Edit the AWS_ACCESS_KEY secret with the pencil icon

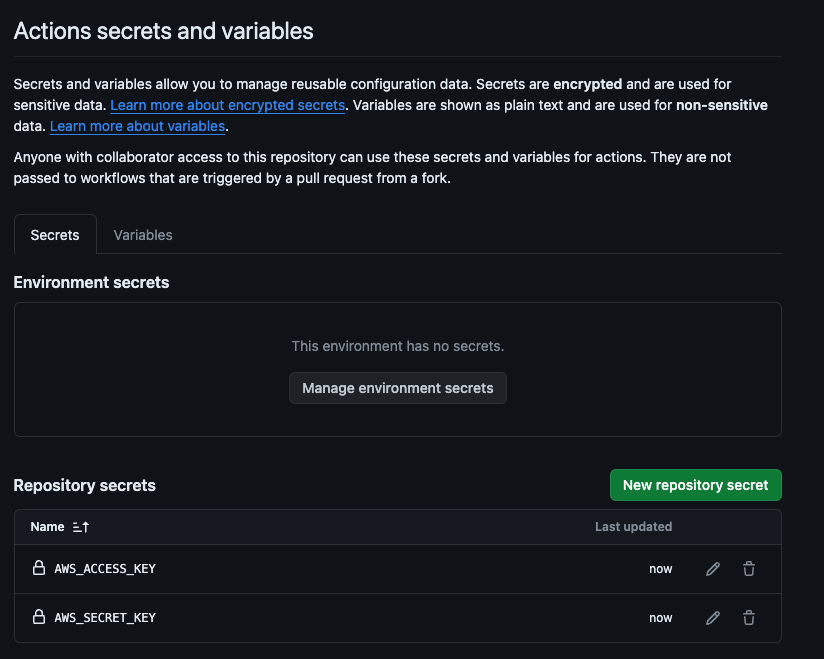point(712,568)
